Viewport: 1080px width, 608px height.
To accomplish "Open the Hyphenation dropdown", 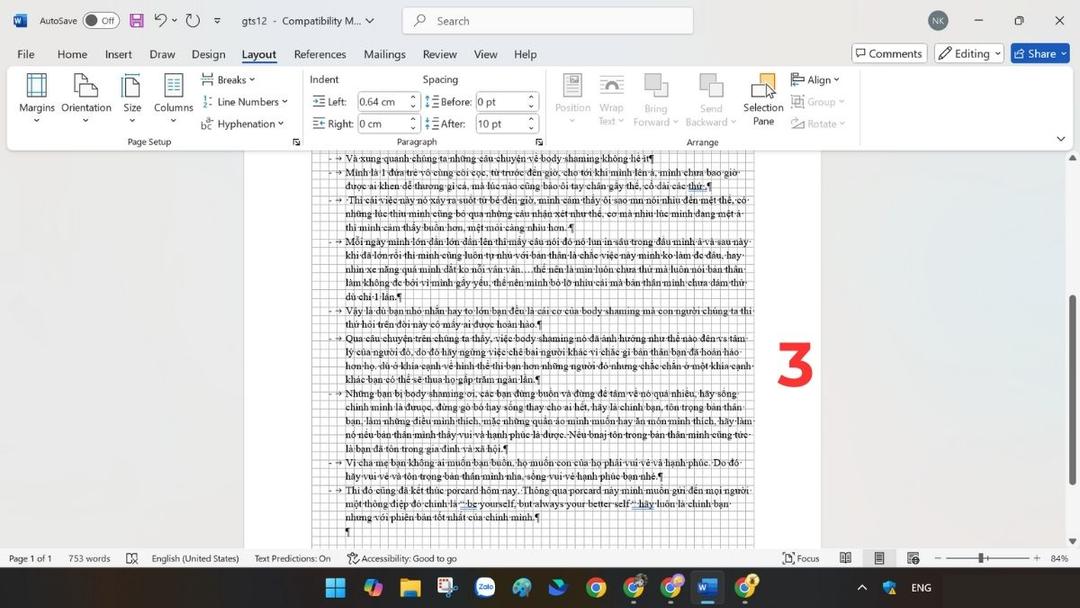I will (243, 123).
